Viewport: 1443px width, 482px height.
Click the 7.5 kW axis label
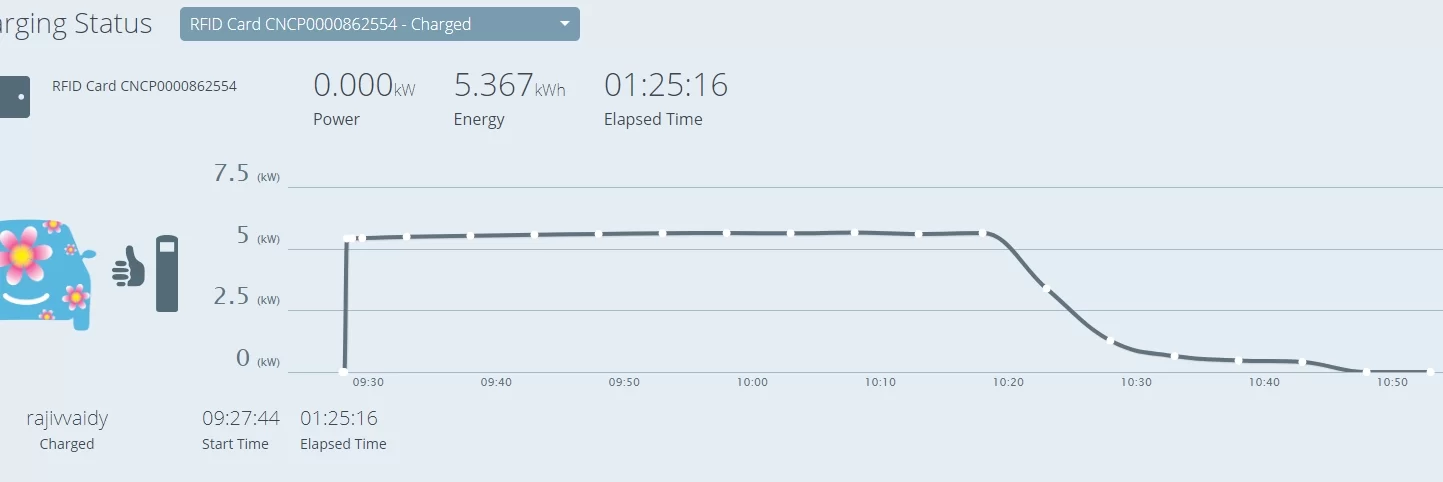(231, 174)
